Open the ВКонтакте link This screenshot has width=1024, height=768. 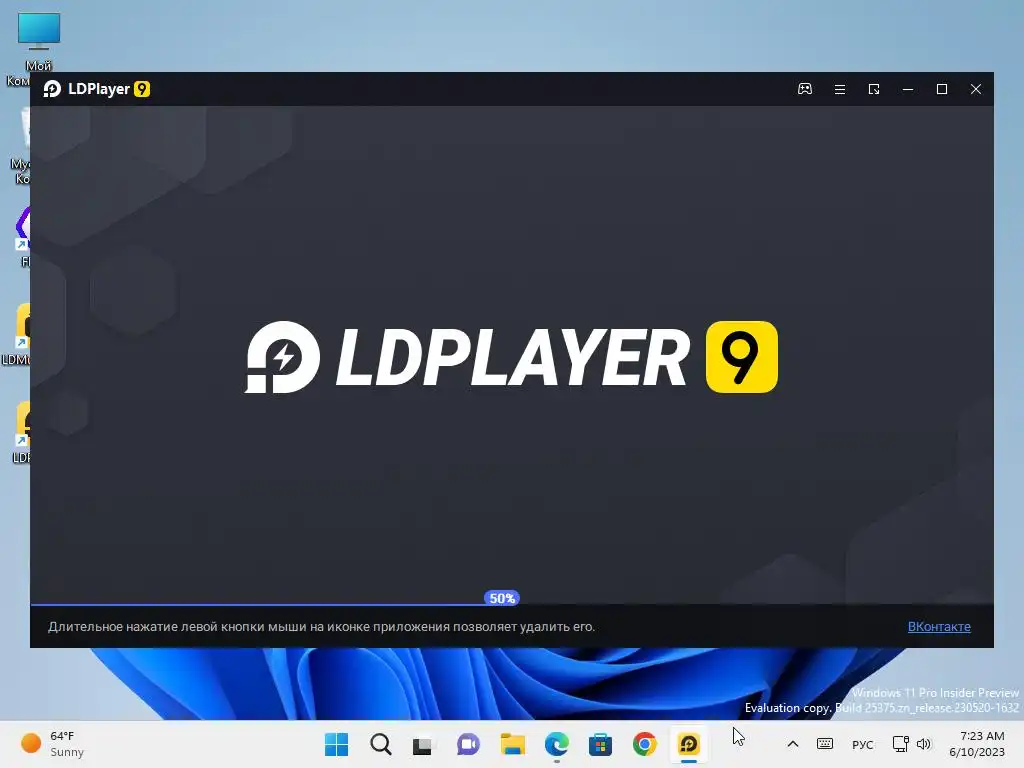[x=939, y=626]
